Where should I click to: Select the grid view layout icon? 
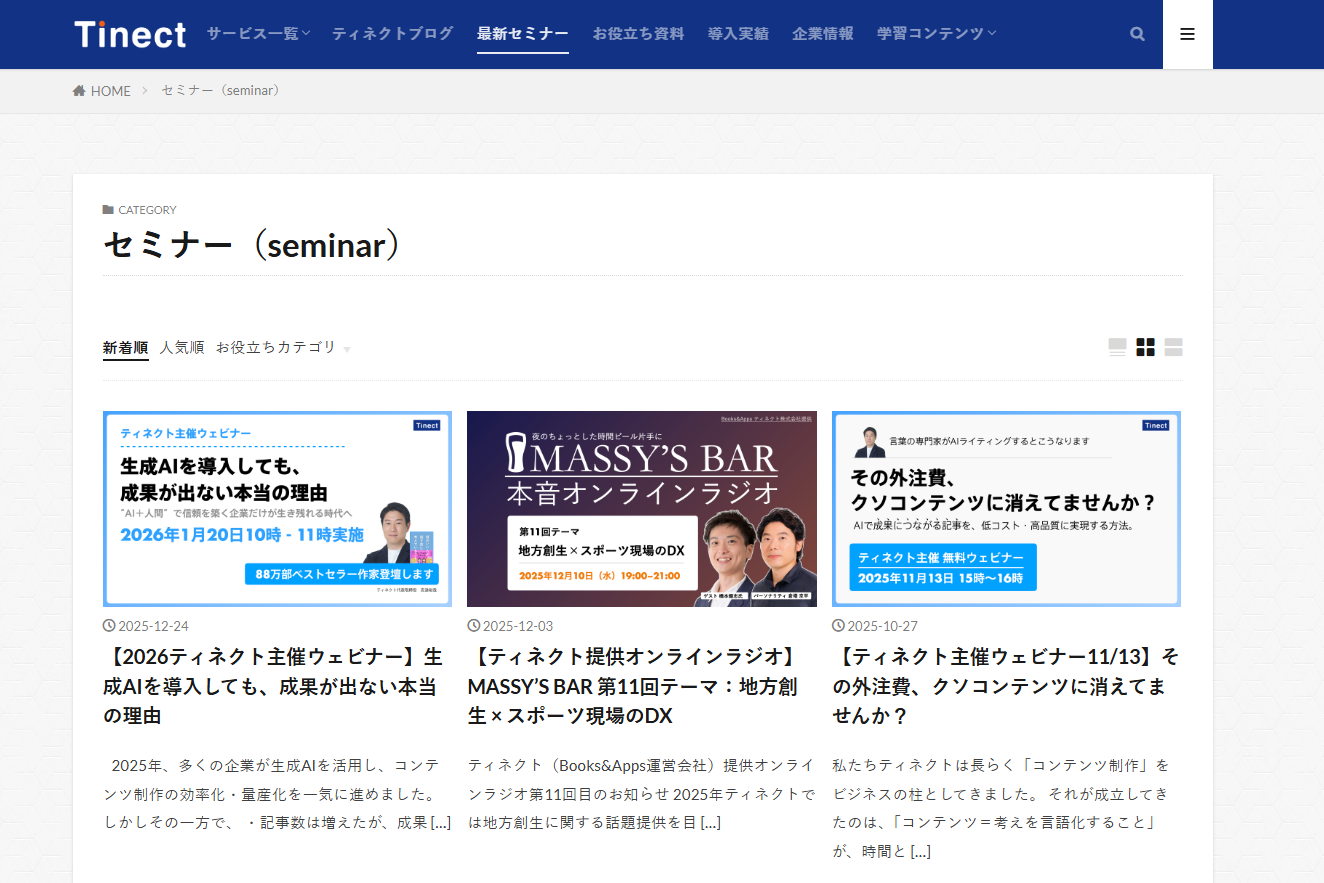tap(1145, 347)
